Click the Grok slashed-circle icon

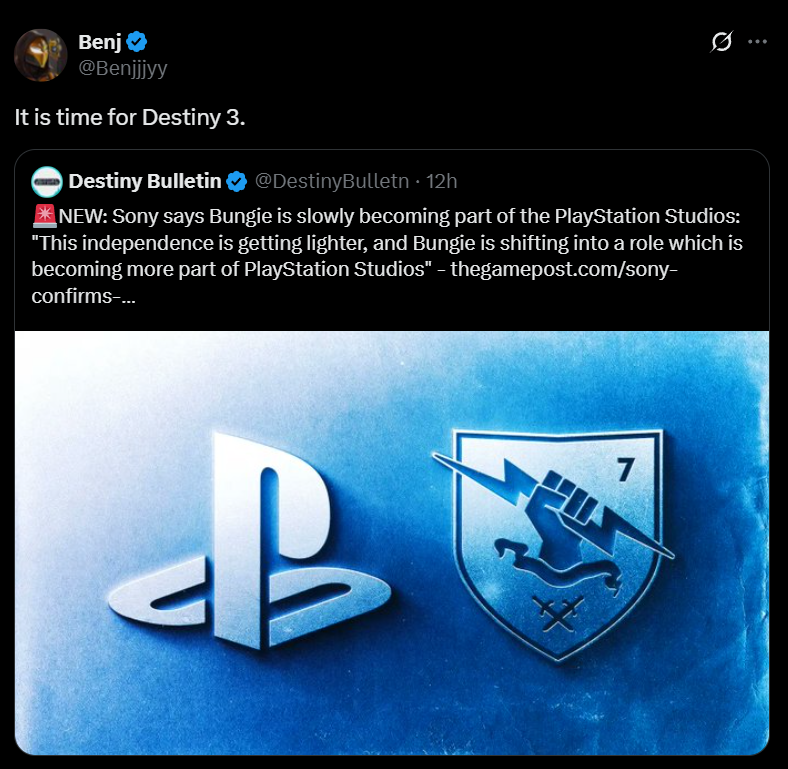722,42
